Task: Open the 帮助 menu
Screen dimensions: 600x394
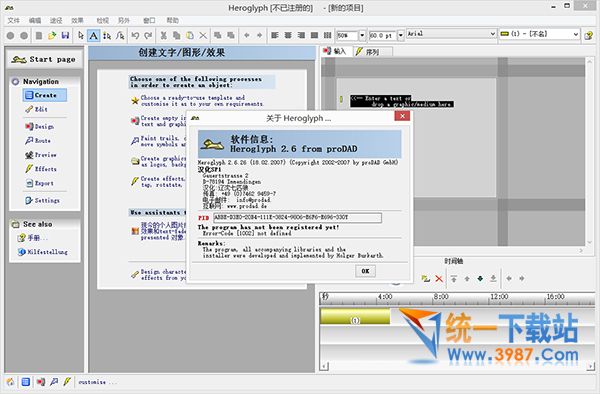Action: [x=173, y=20]
